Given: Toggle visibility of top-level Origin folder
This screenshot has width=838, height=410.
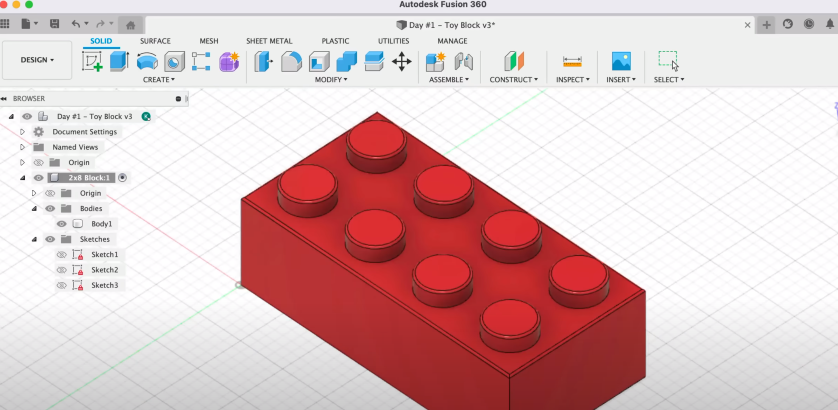Looking at the screenshot, I should click(x=38, y=163).
